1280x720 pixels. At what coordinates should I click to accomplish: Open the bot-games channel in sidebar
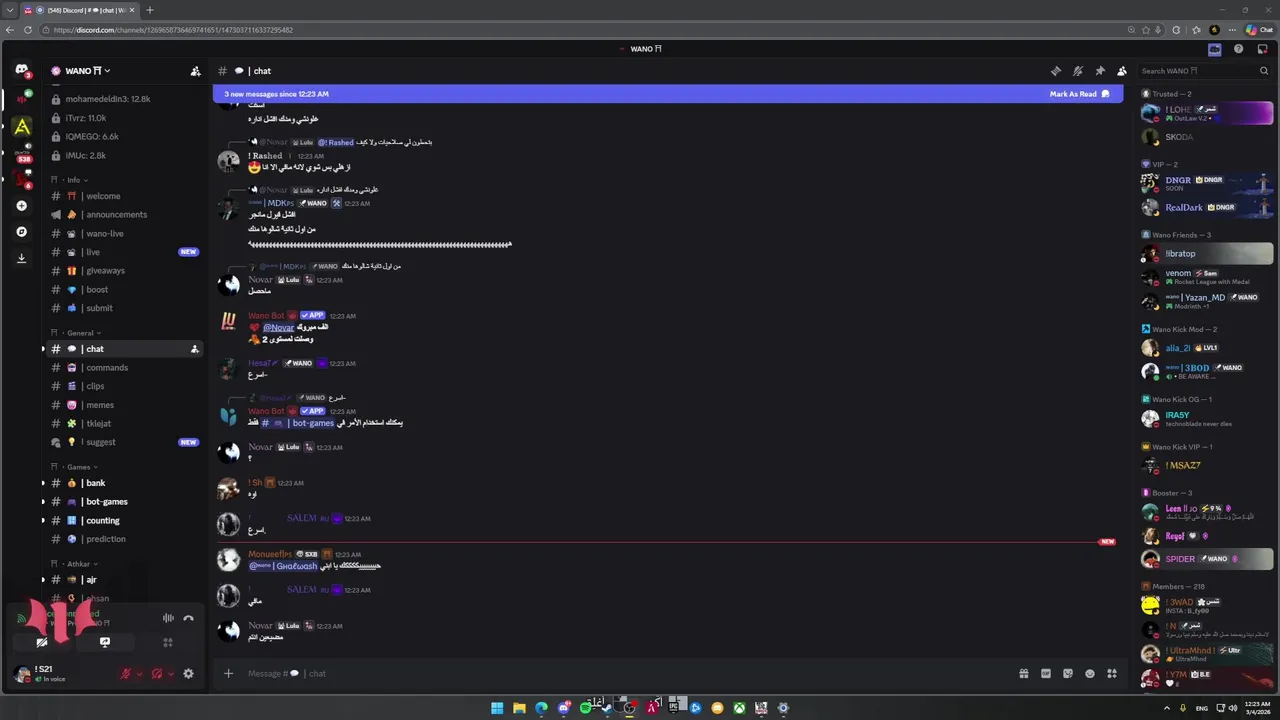tap(123, 502)
